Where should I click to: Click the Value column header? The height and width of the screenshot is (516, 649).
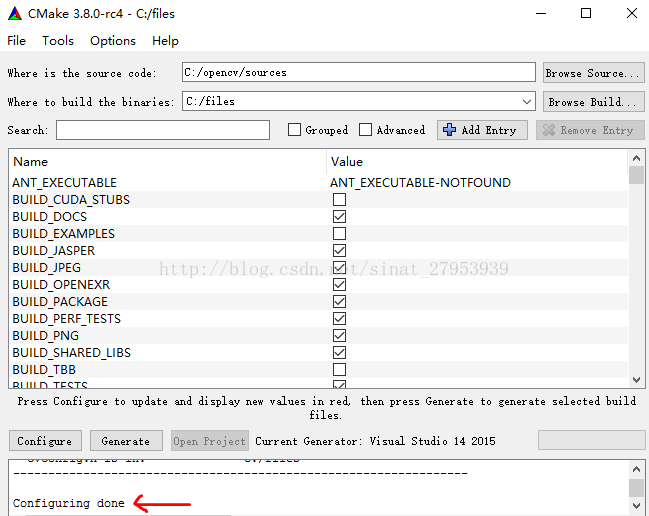click(x=347, y=162)
